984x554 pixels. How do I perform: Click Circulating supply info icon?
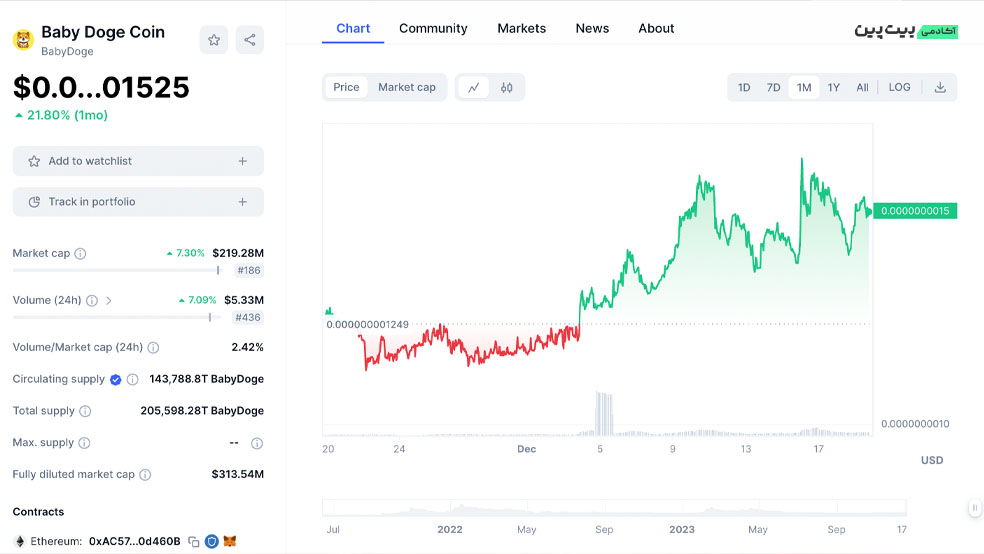point(132,380)
